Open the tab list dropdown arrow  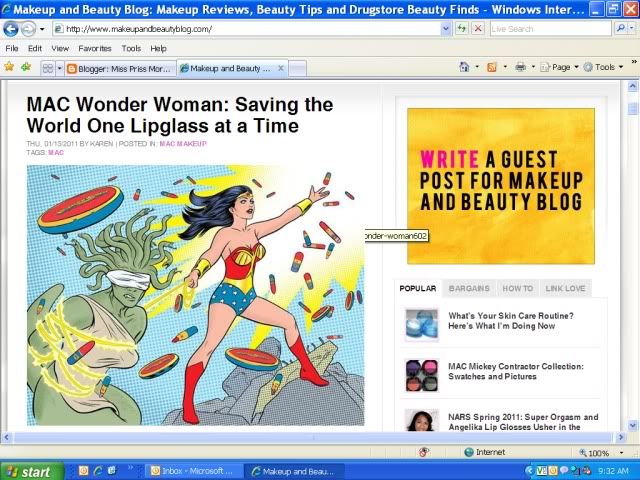[x=60, y=68]
